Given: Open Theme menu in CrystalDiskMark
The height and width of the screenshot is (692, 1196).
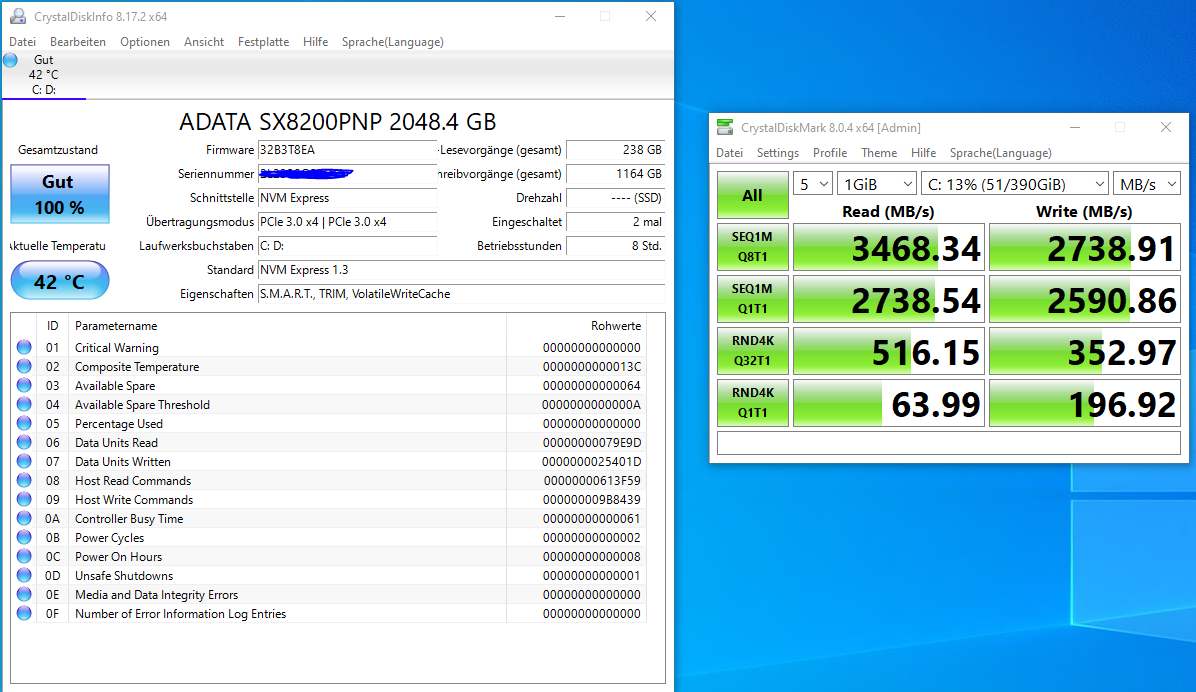Looking at the screenshot, I should click(x=879, y=153).
